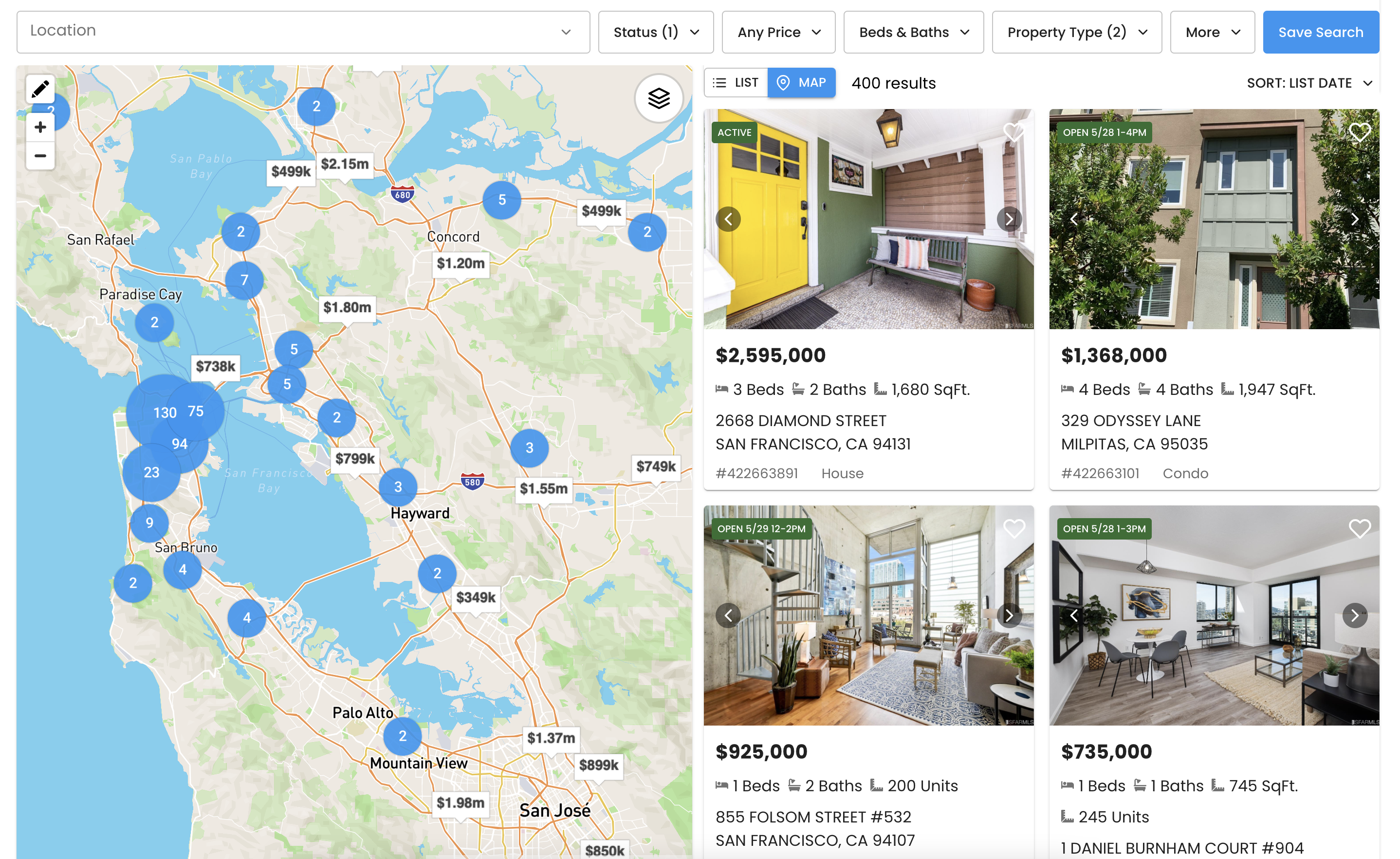Click the pencil/edit icon on map

[x=40, y=89]
